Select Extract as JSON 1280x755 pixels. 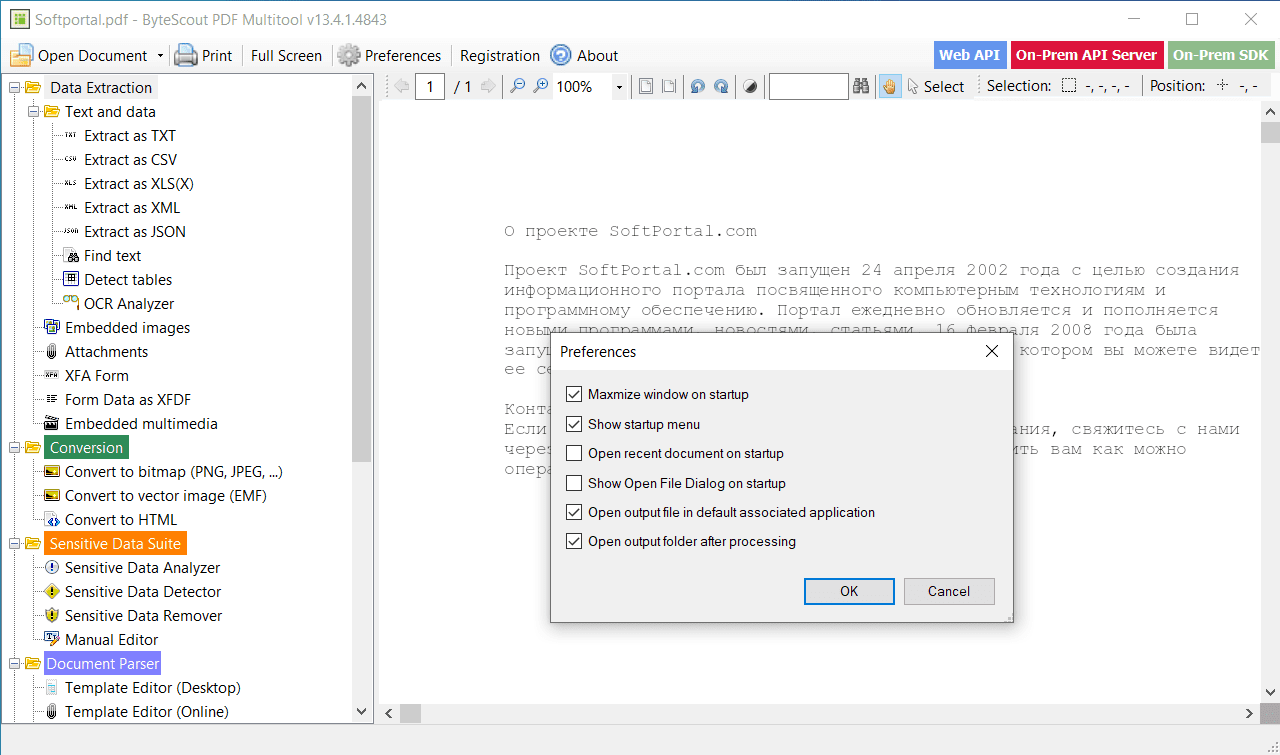point(135,232)
